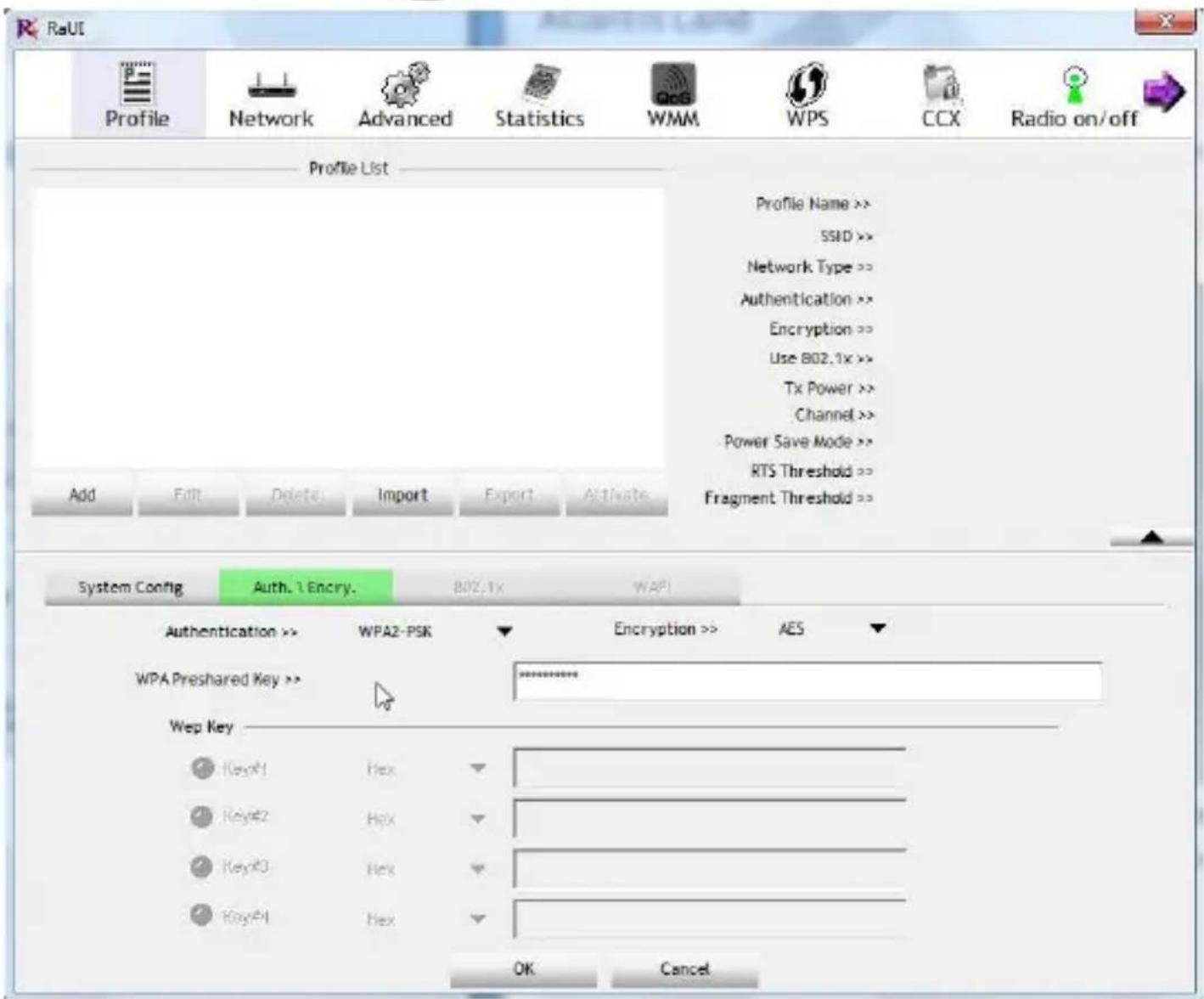Show the Statistics page icon
Image resolution: width=1204 pixels, height=999 pixels.
coord(539,84)
